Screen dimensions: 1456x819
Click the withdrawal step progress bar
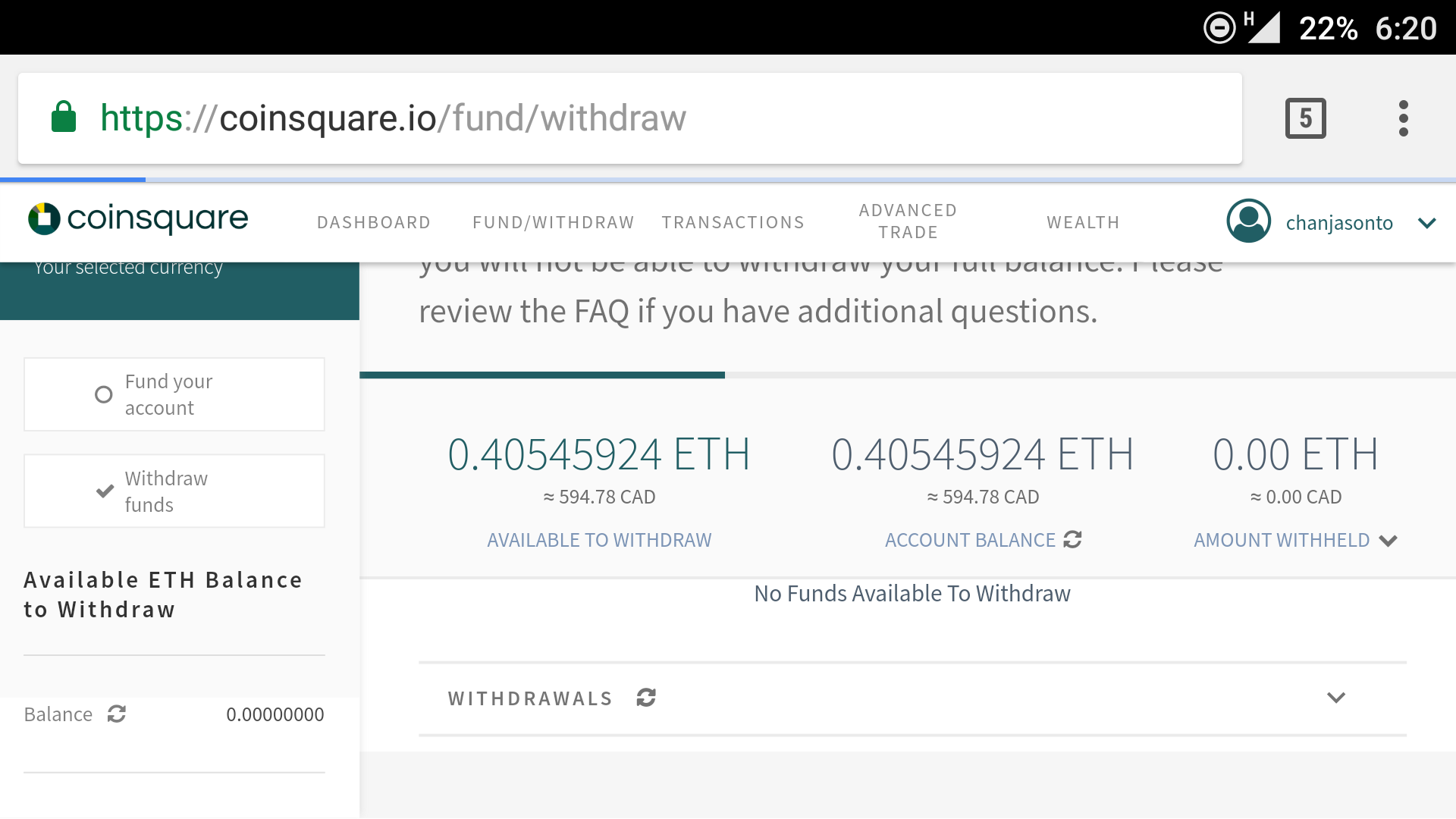point(908,375)
